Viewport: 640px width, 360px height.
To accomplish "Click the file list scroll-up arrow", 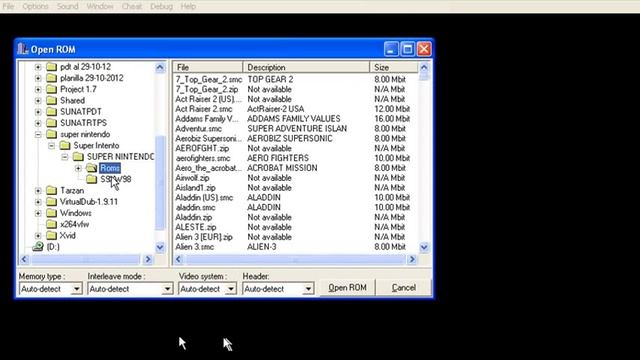I will point(424,67).
